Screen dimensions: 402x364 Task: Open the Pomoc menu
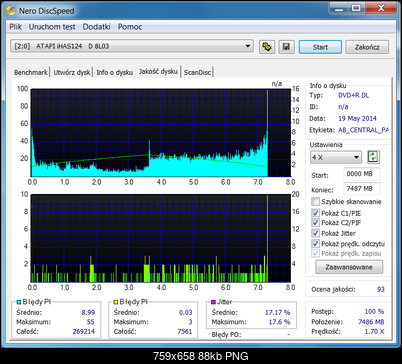point(130,27)
